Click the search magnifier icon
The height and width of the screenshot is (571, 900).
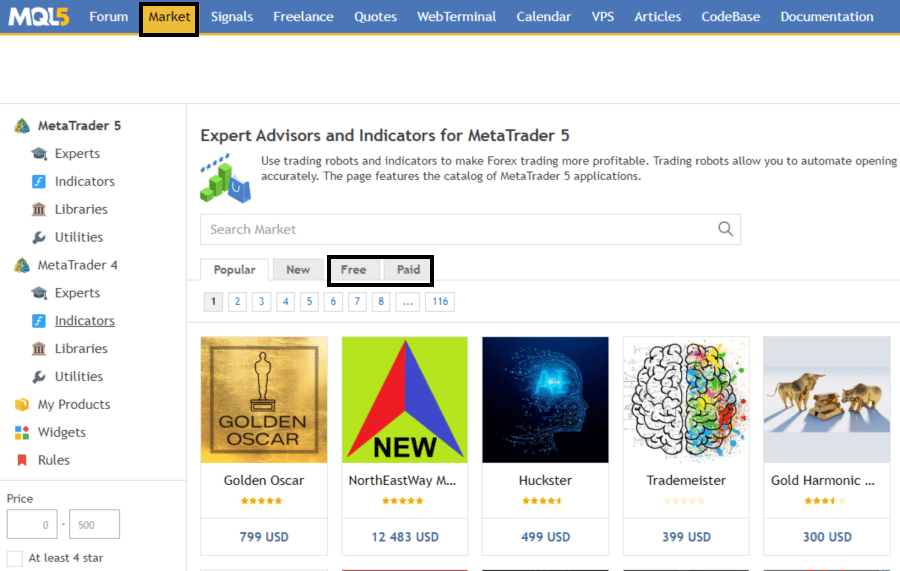click(726, 229)
